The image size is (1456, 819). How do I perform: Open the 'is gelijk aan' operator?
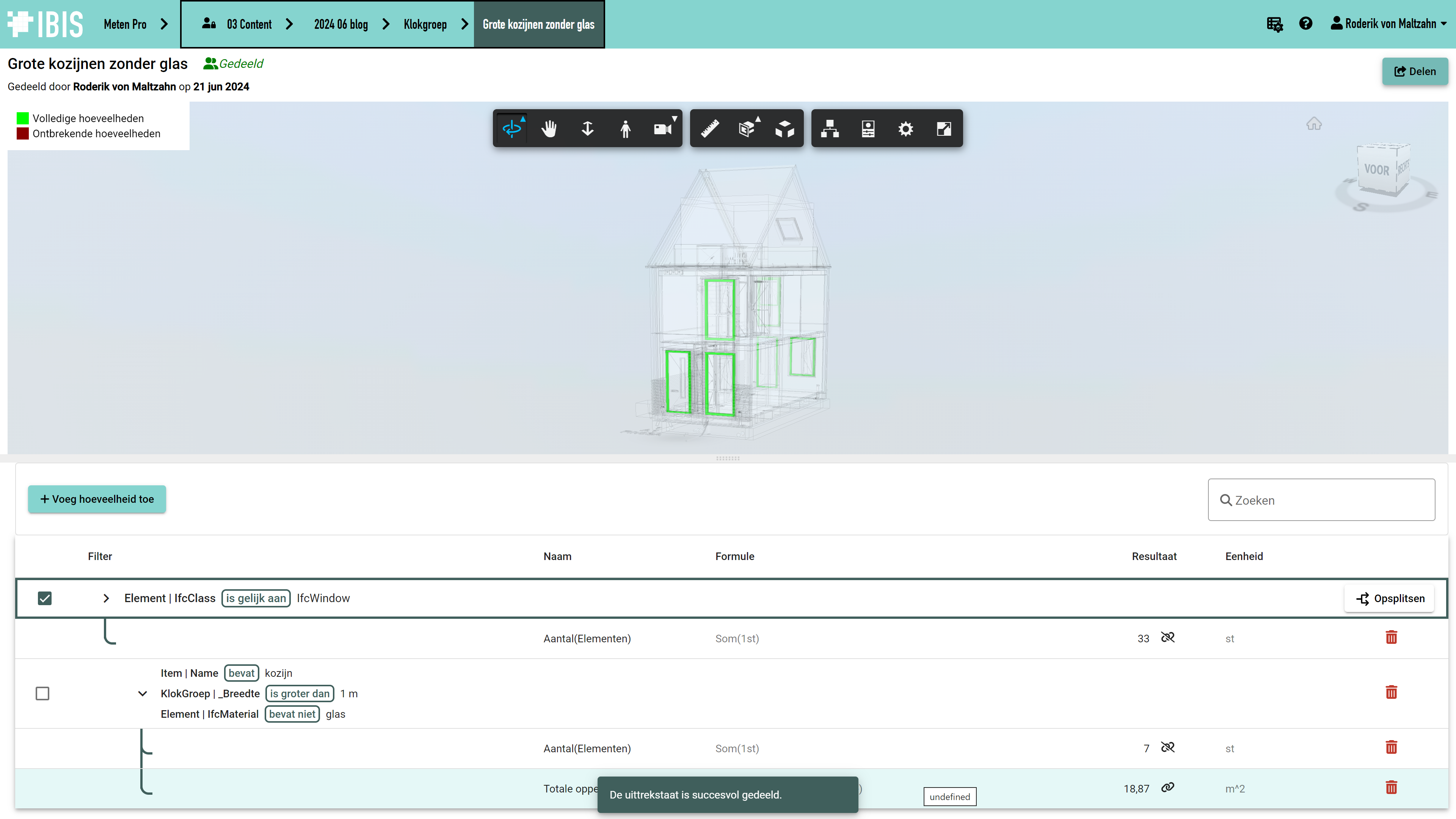click(256, 598)
